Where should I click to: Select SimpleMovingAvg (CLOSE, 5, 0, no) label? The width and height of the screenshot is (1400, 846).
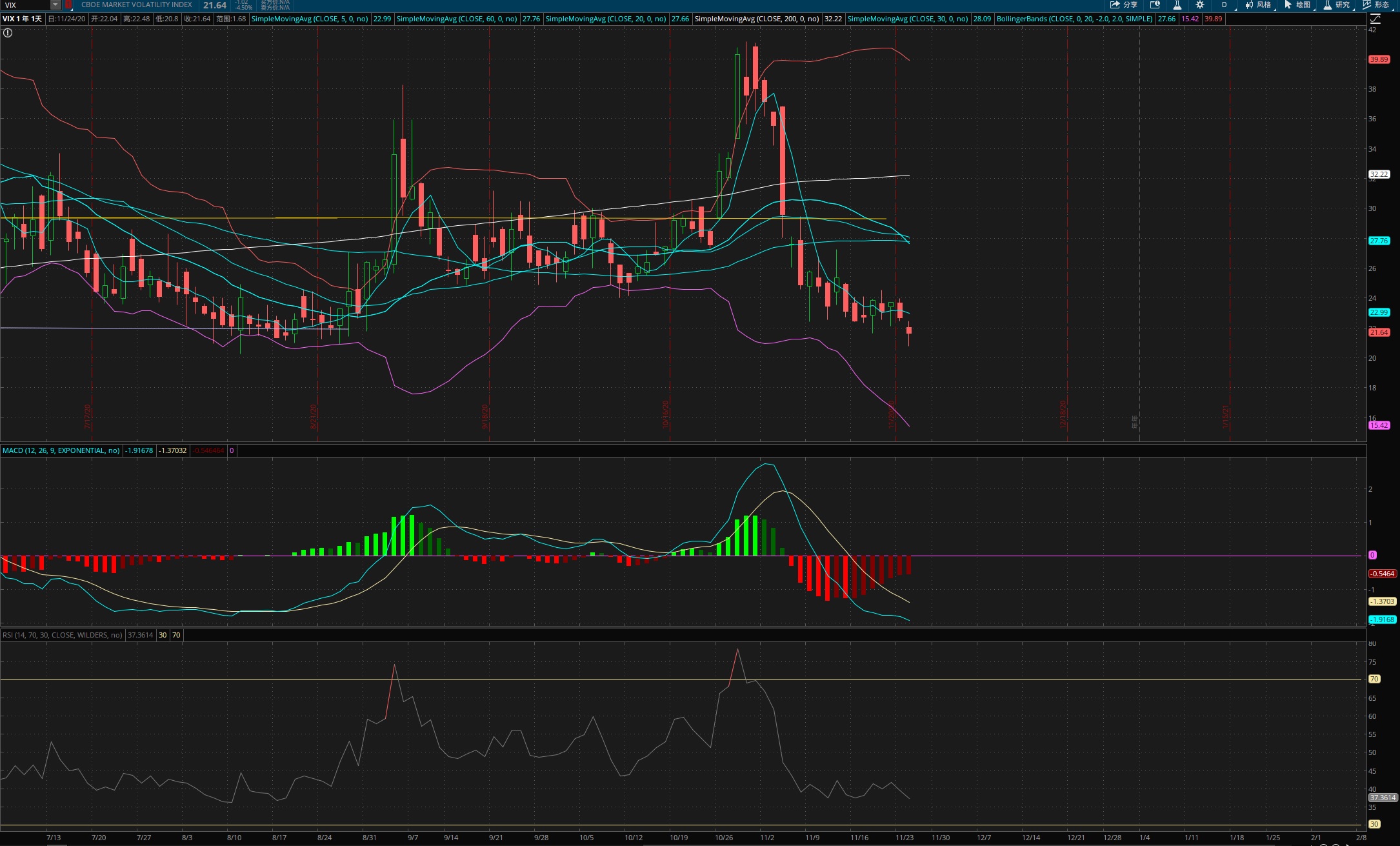coord(310,19)
